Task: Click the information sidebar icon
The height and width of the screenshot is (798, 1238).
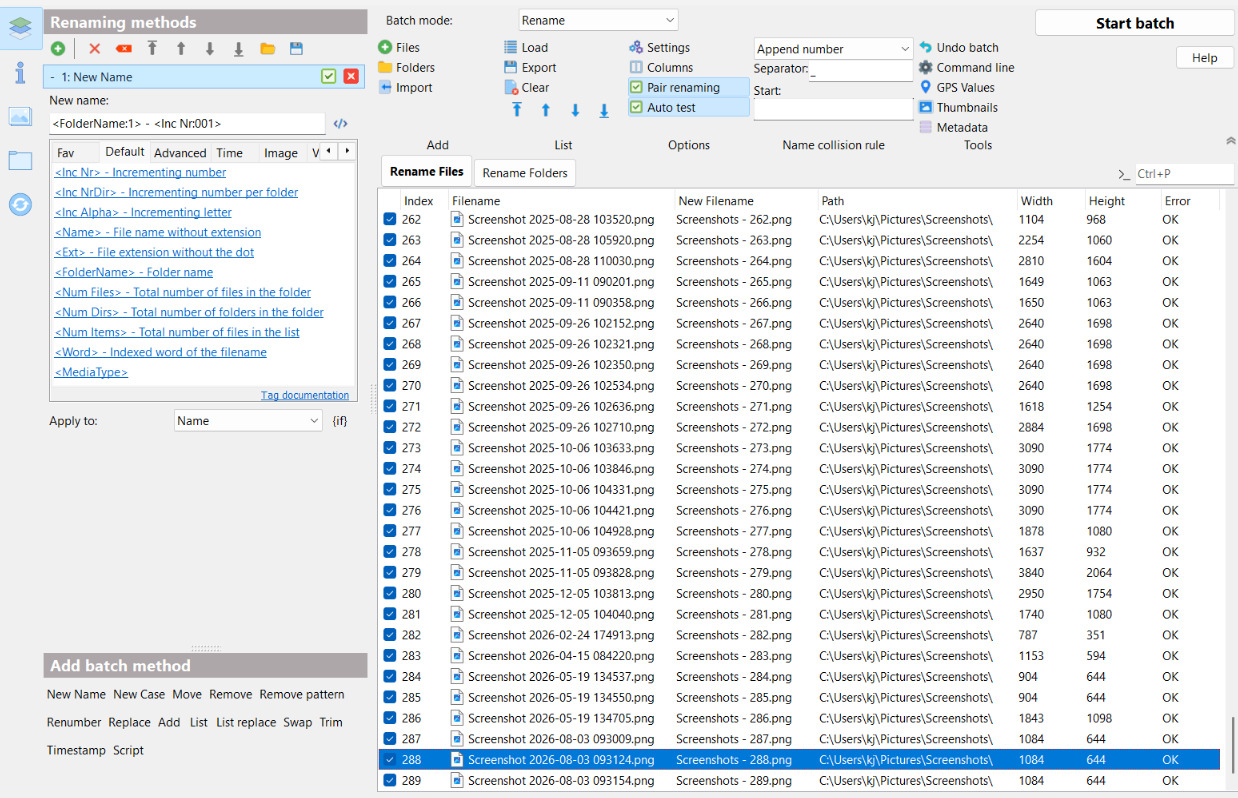Action: pos(20,72)
